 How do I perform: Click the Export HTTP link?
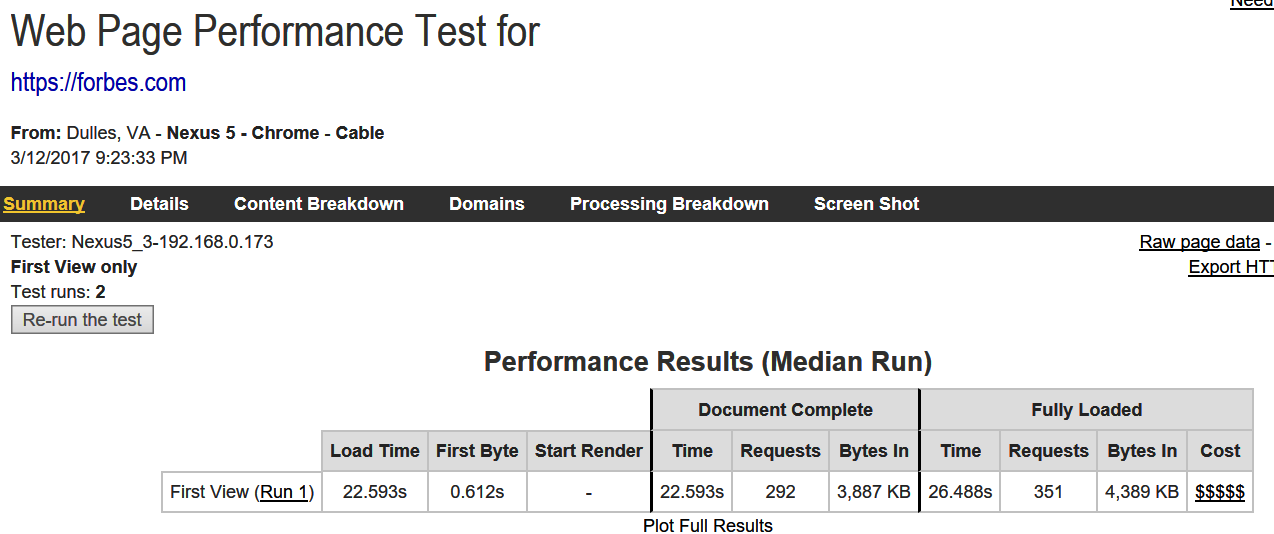tap(1231, 267)
